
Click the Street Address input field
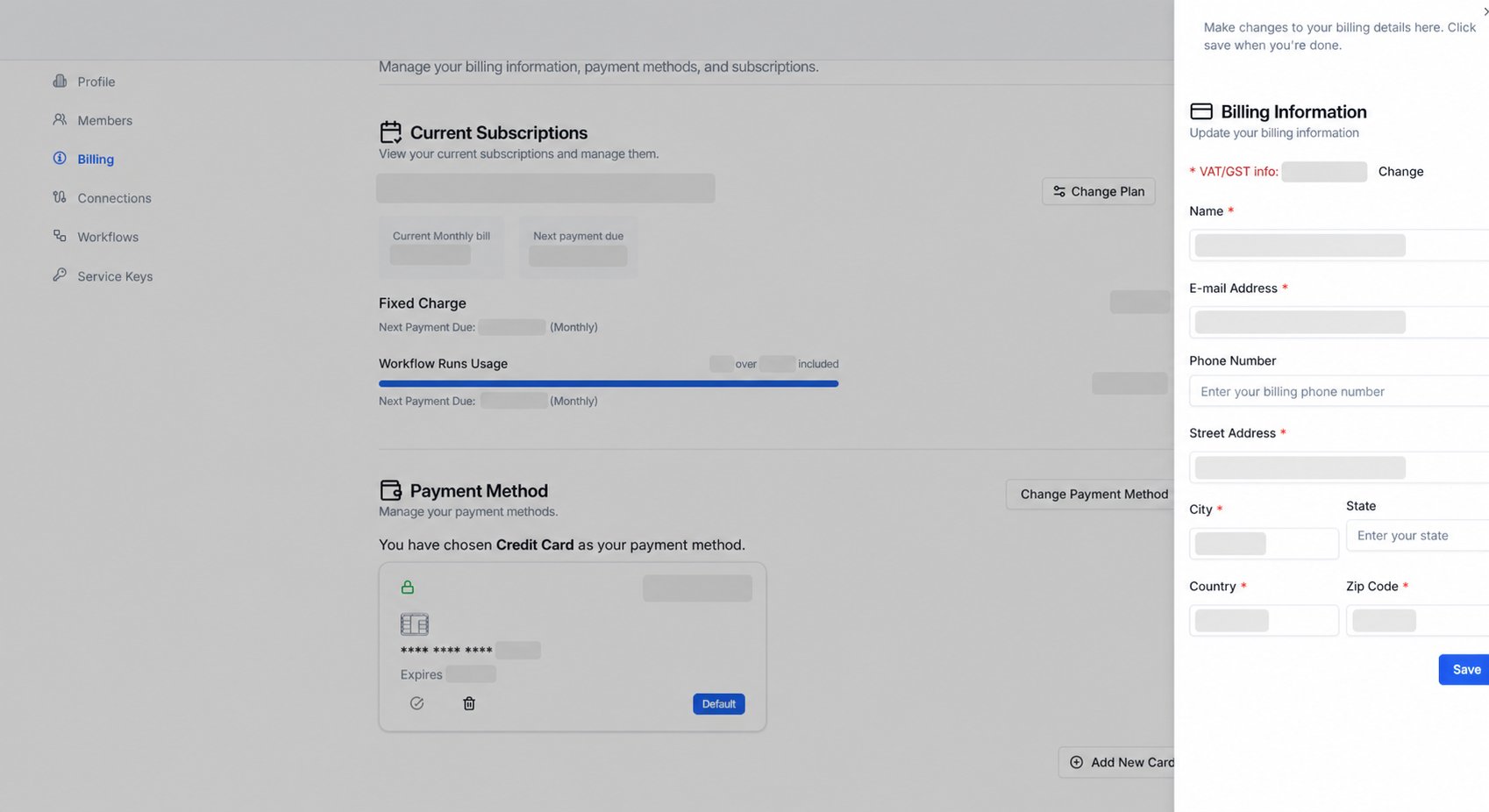1339,467
